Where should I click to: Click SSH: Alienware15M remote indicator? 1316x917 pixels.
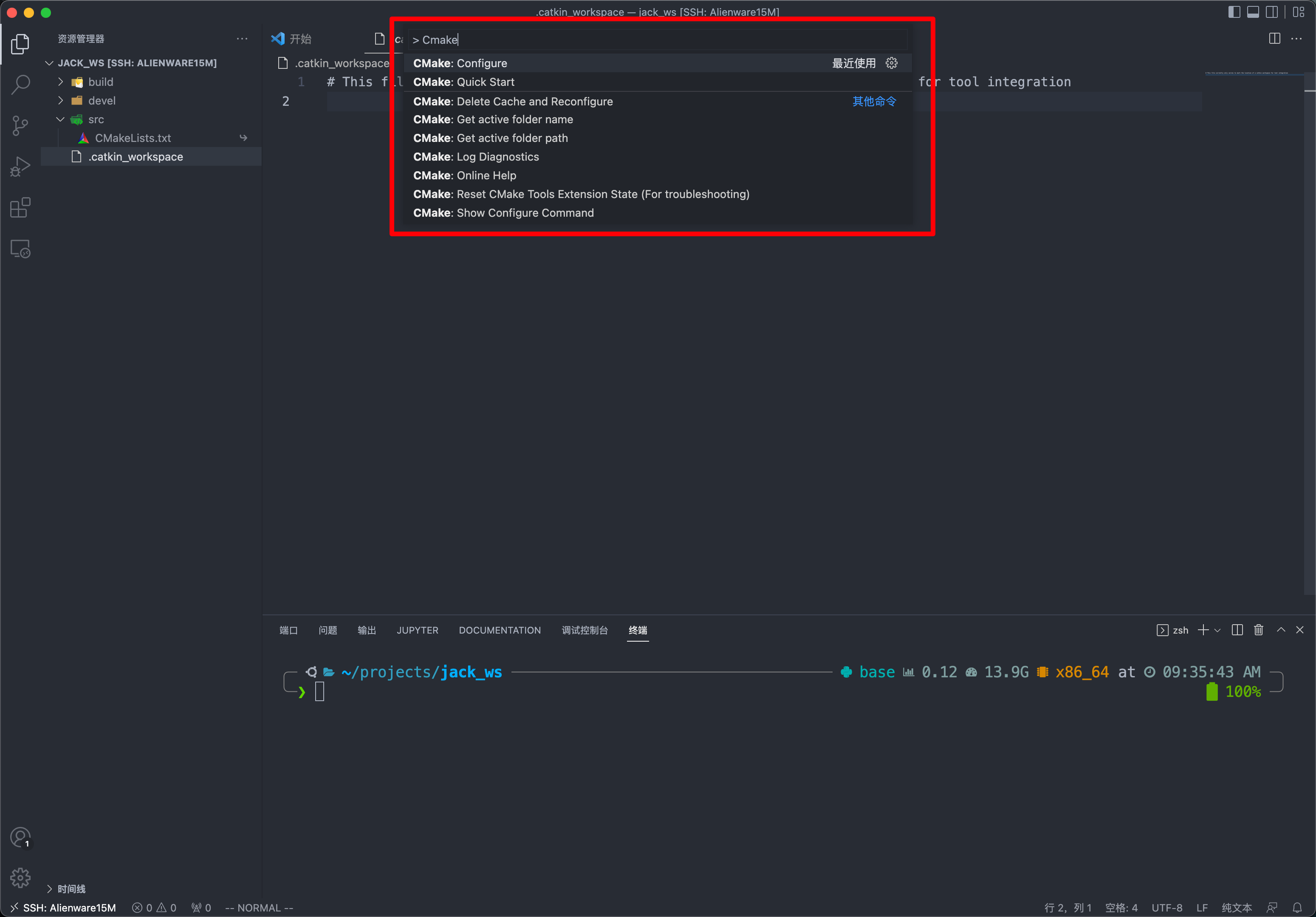(x=63, y=908)
